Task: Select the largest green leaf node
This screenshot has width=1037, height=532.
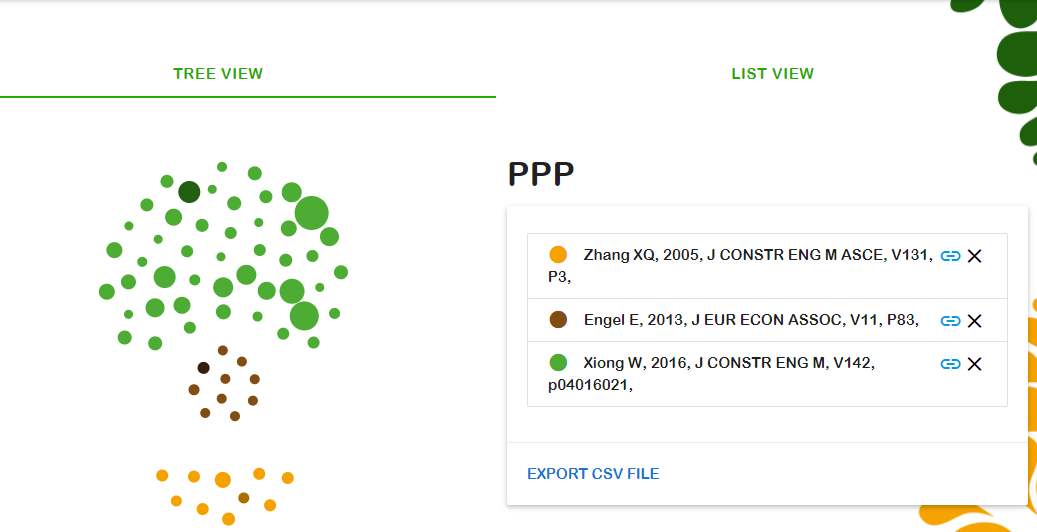Action: (x=312, y=213)
